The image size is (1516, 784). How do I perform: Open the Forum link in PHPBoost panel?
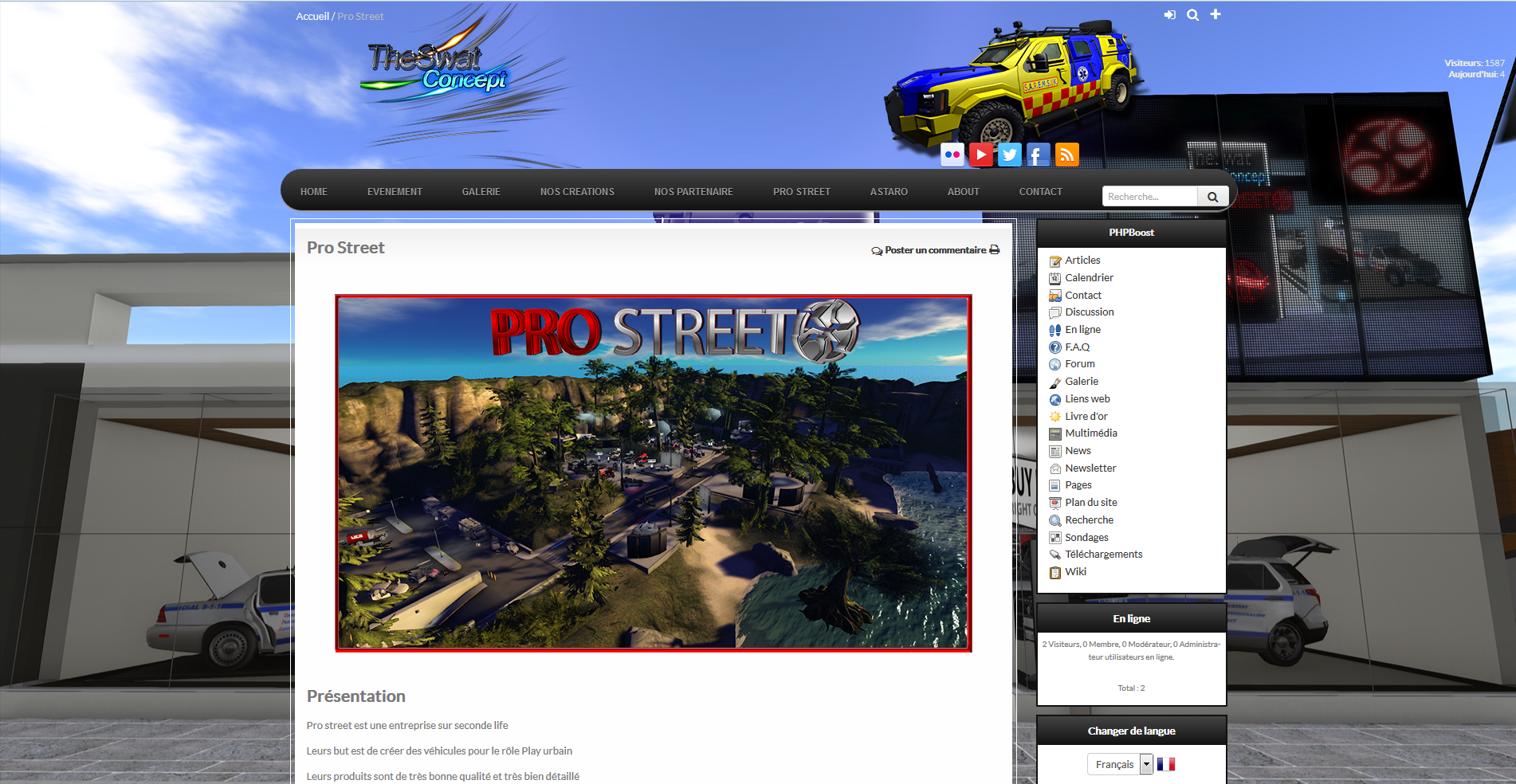[1080, 364]
